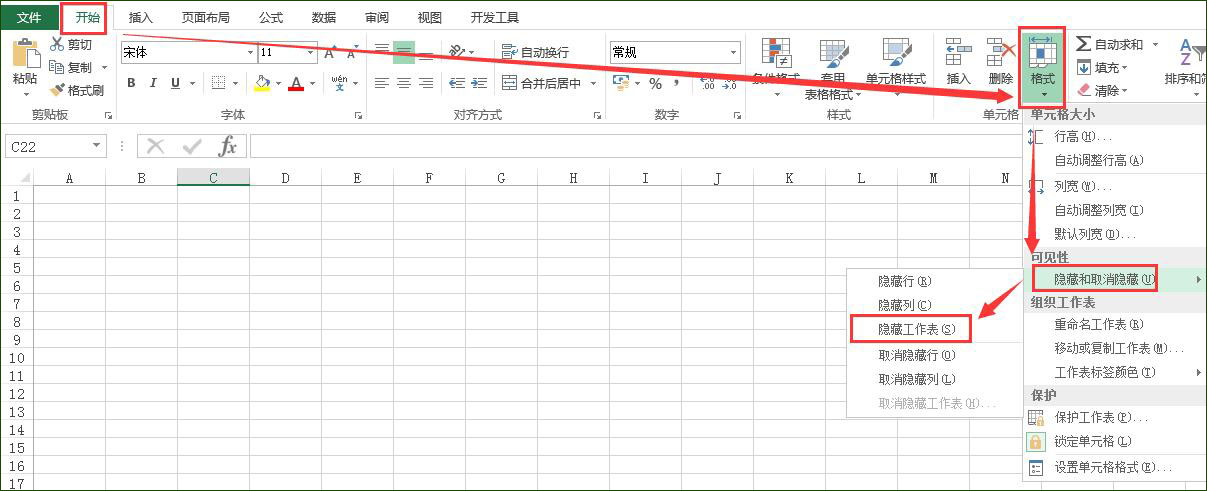Open the font color dropdown arrow
Image resolution: width=1207 pixels, height=491 pixels.
(x=312, y=83)
